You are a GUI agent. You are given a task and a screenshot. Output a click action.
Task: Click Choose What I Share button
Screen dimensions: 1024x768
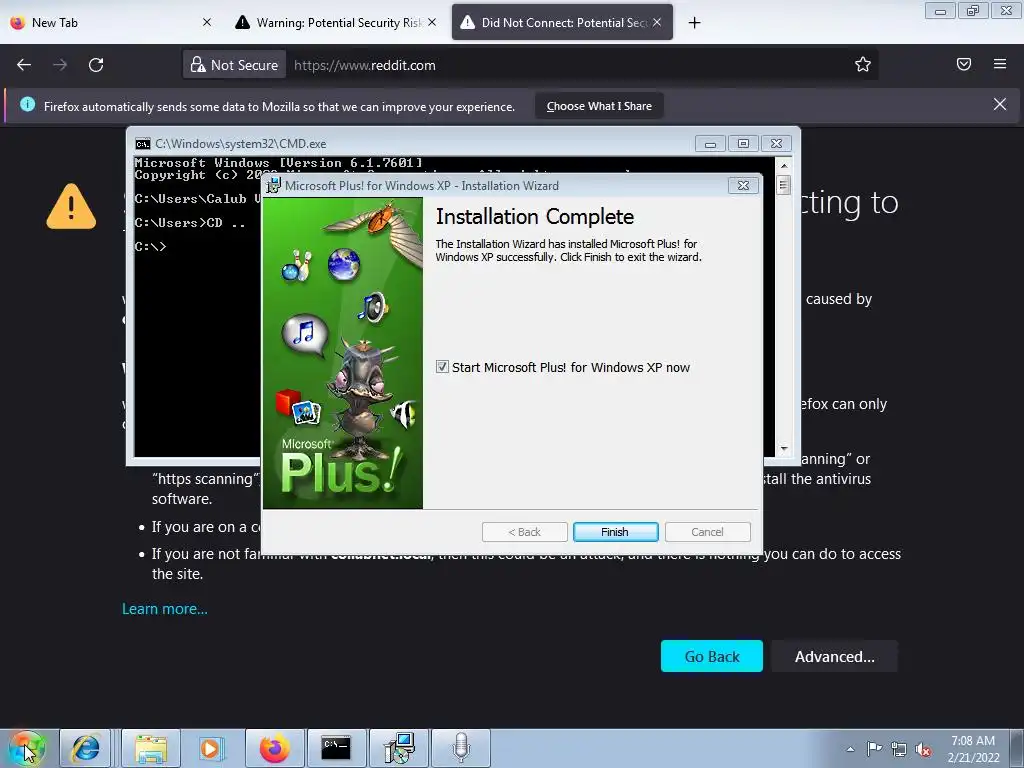pos(600,106)
